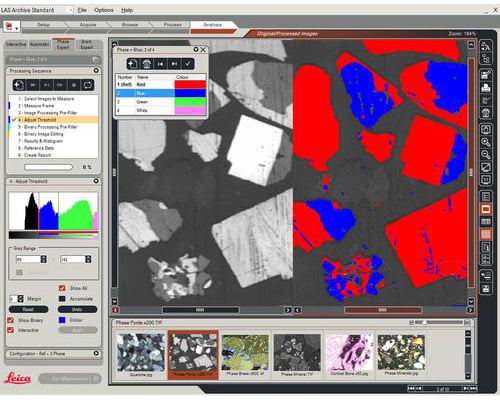Click the lower Grey Range input field

click(28, 259)
